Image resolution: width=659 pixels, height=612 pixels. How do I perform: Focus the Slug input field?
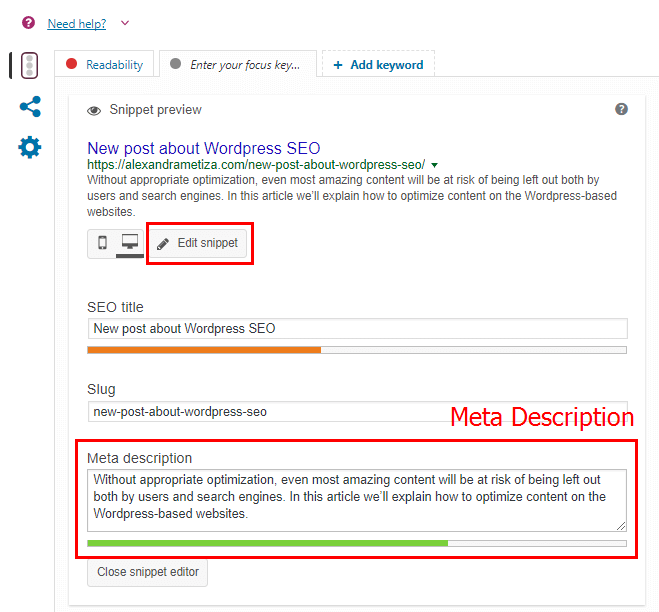(358, 412)
